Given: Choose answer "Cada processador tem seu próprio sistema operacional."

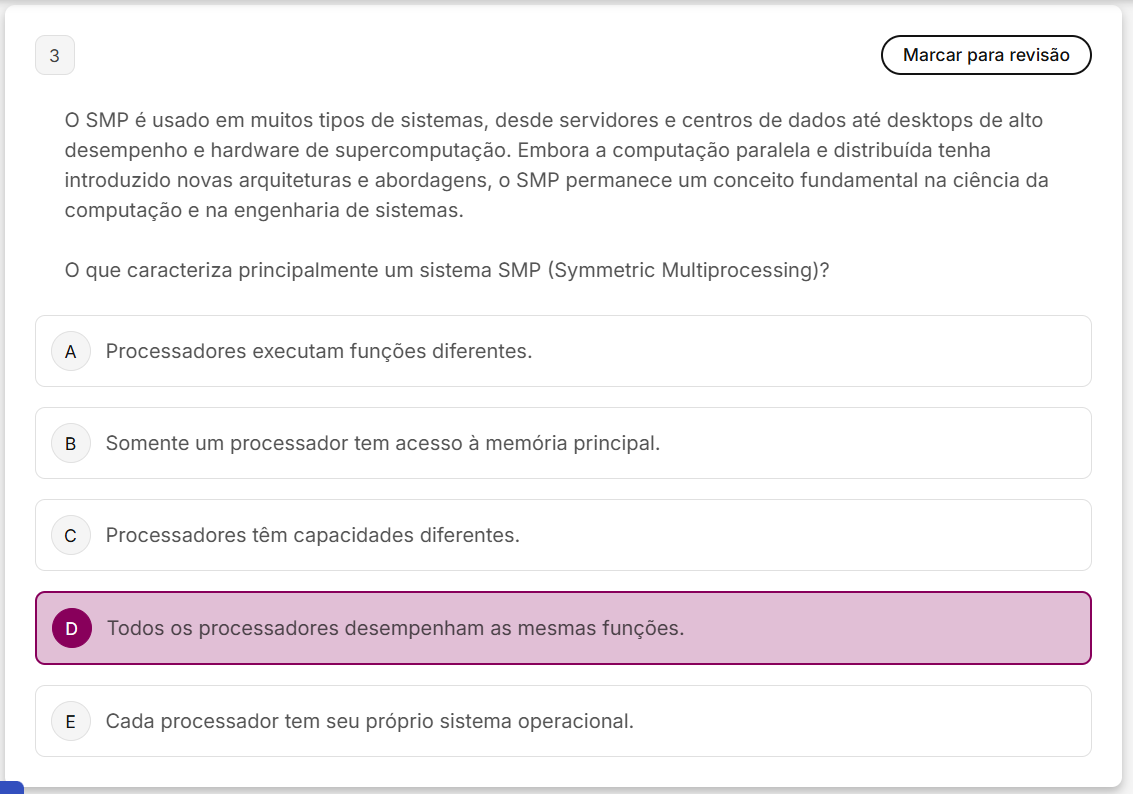Looking at the screenshot, I should point(370,721).
